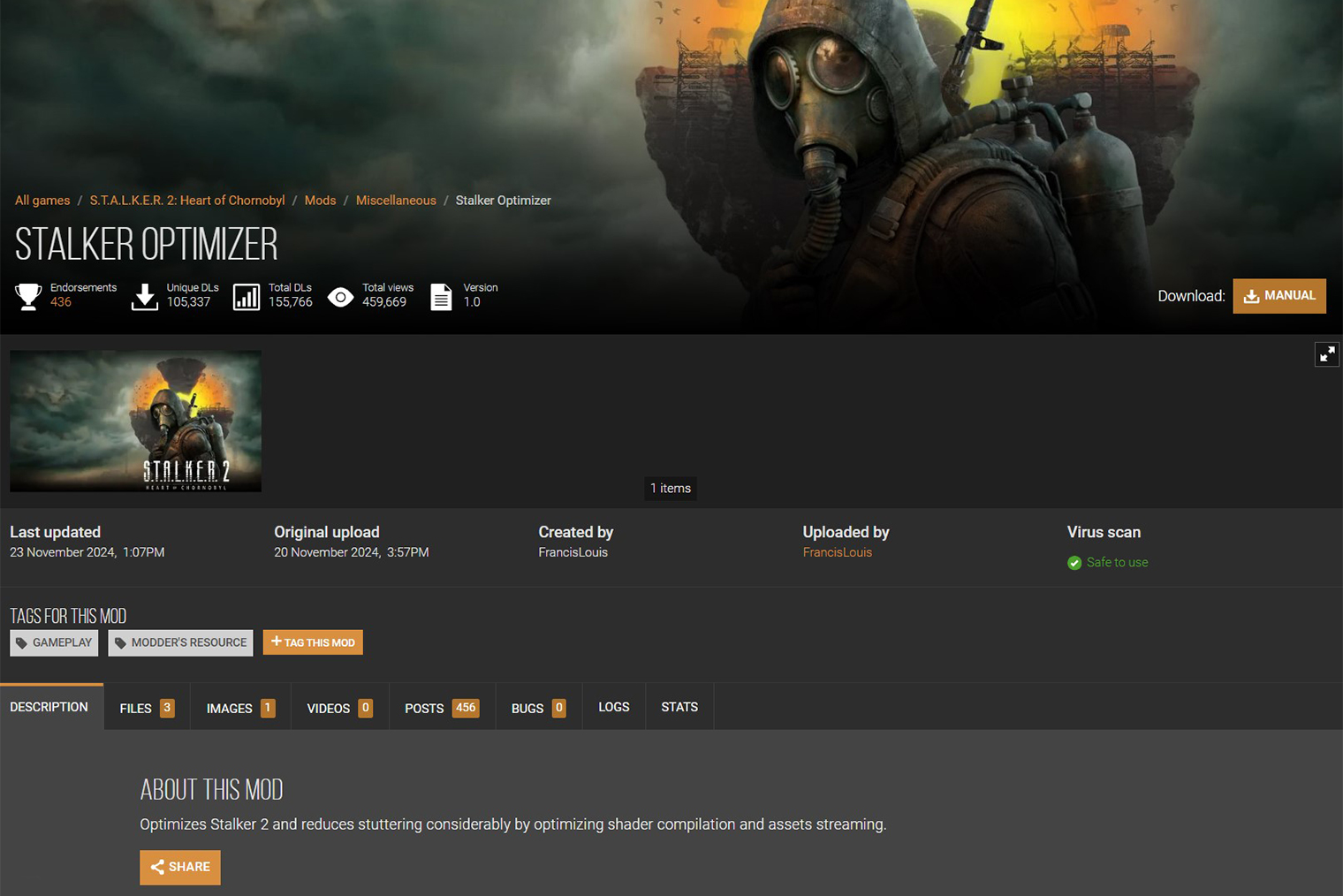This screenshot has height=896, width=1343.
Task: Select the DESCRIPTION tab
Action: [x=51, y=707]
